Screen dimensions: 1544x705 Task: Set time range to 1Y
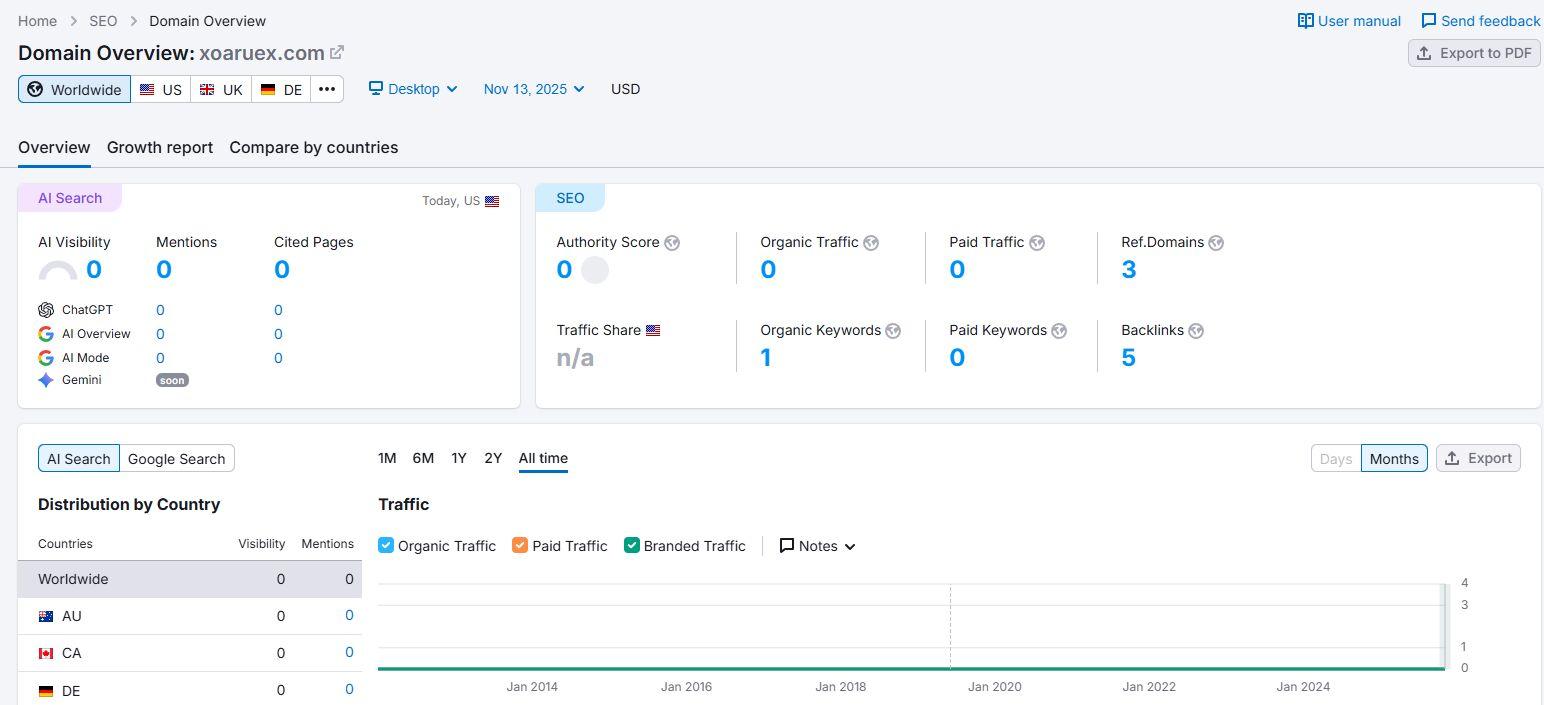point(459,458)
